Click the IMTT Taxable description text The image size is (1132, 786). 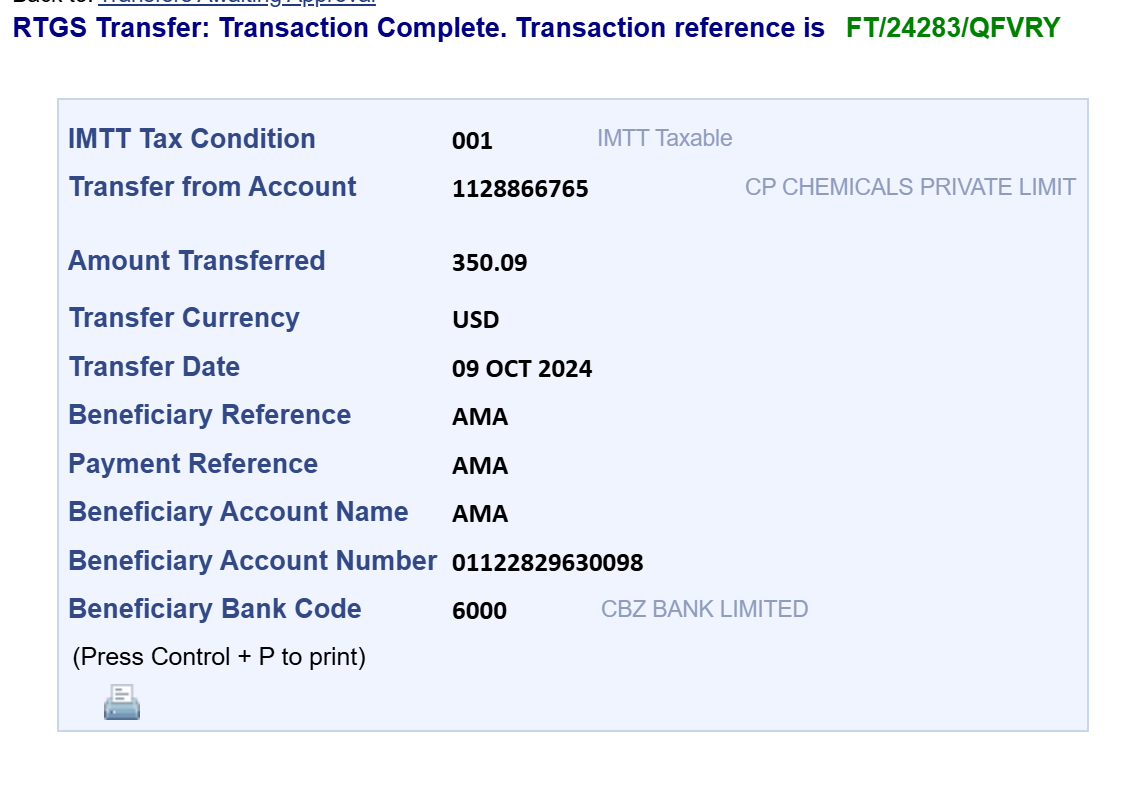[664, 138]
